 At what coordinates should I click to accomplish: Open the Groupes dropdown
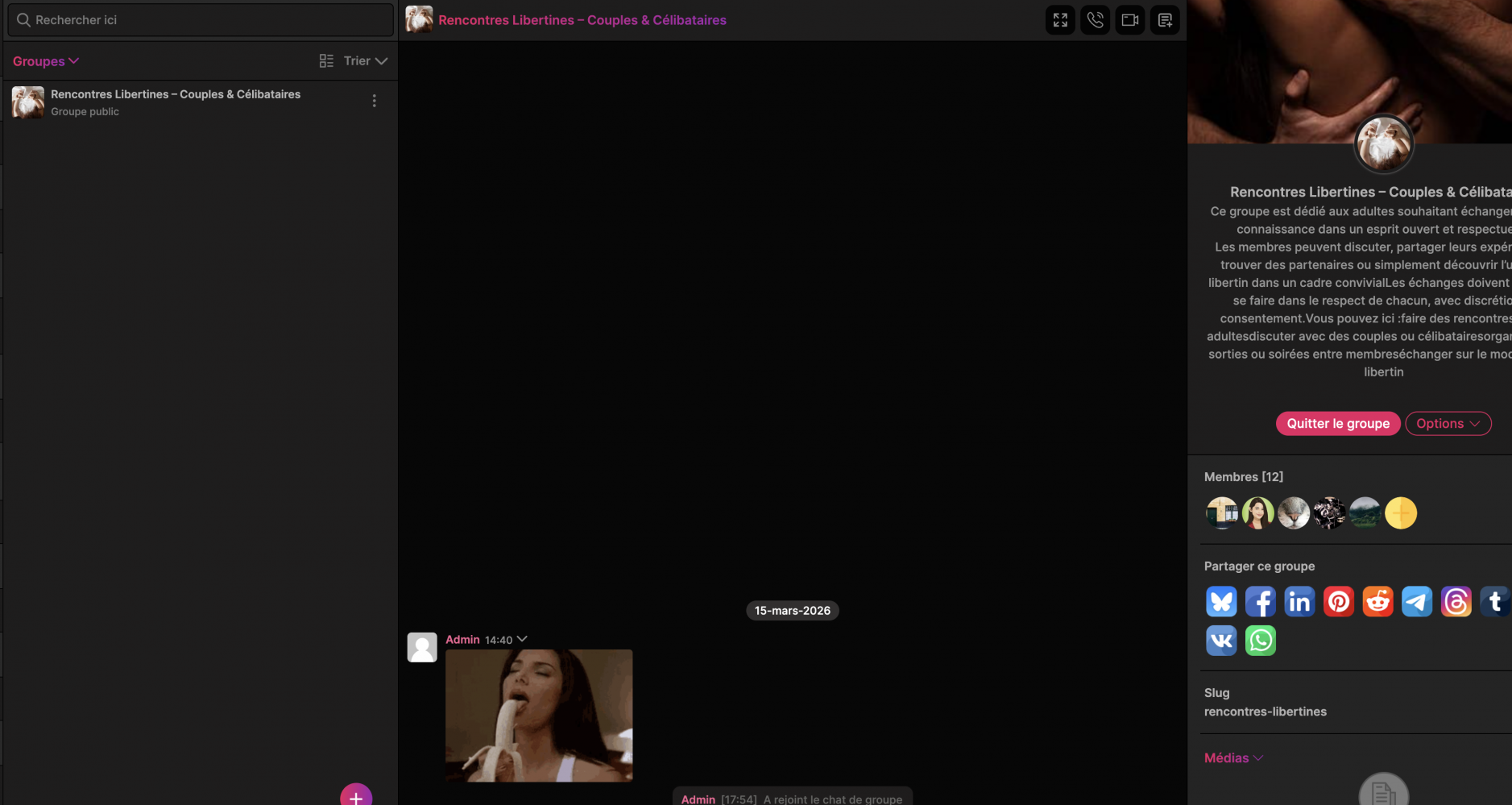click(45, 61)
